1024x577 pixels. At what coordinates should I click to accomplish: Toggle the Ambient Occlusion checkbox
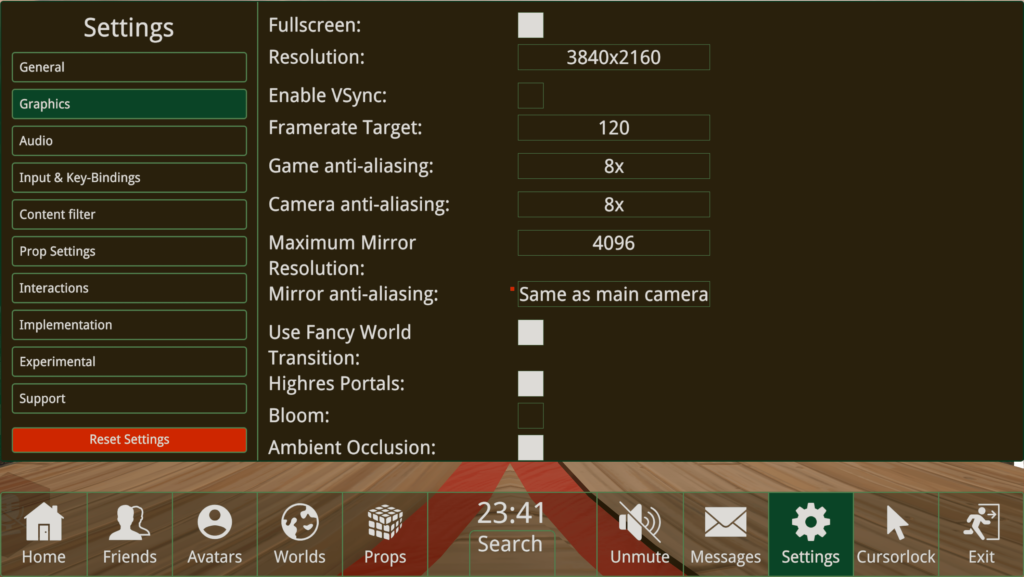click(530, 448)
